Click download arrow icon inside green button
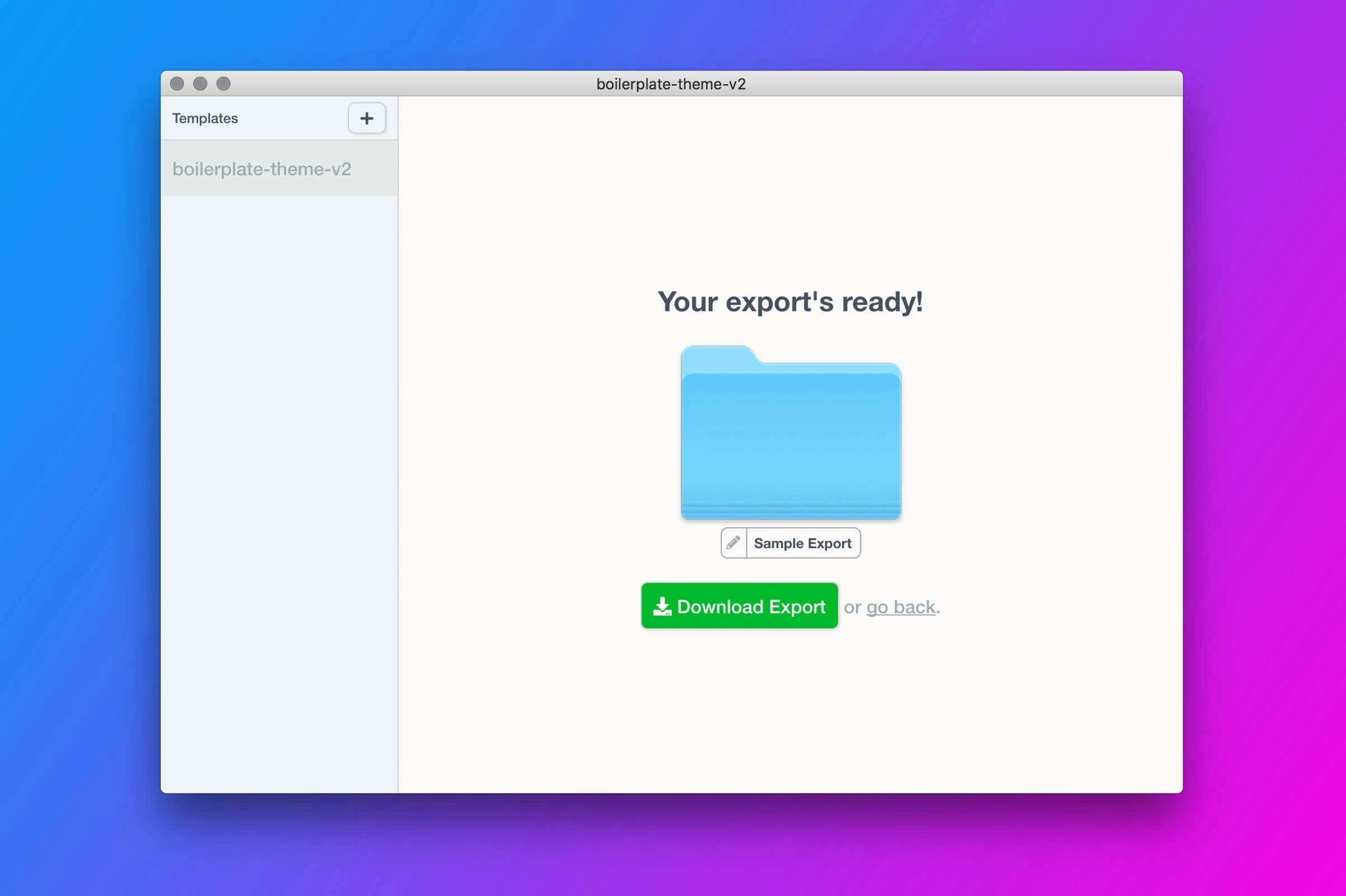The width and height of the screenshot is (1346, 896). click(662, 606)
